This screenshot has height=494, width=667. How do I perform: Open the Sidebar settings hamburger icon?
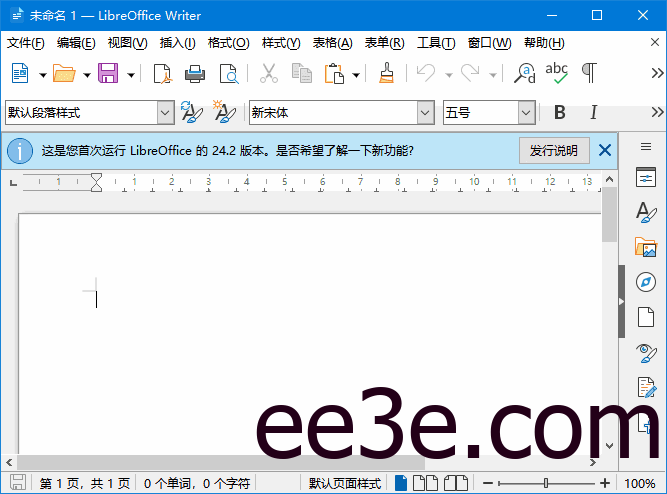point(646,147)
